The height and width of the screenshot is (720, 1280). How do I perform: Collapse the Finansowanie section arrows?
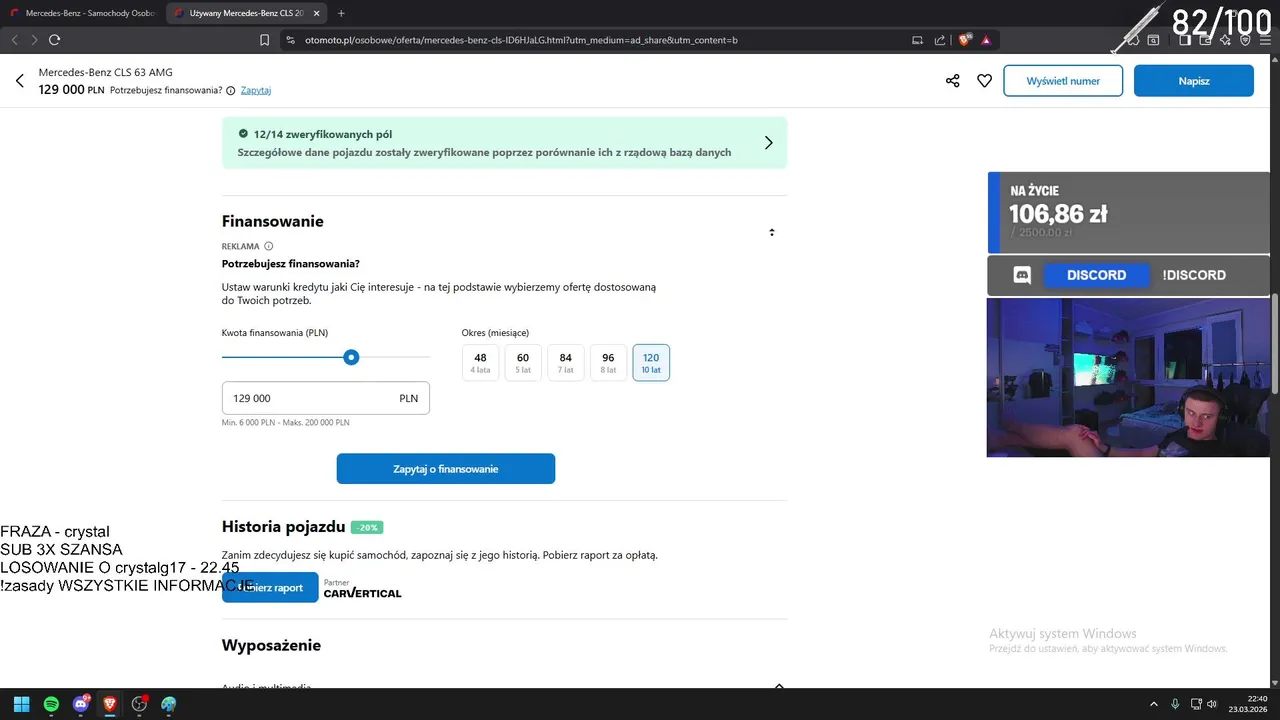point(772,232)
